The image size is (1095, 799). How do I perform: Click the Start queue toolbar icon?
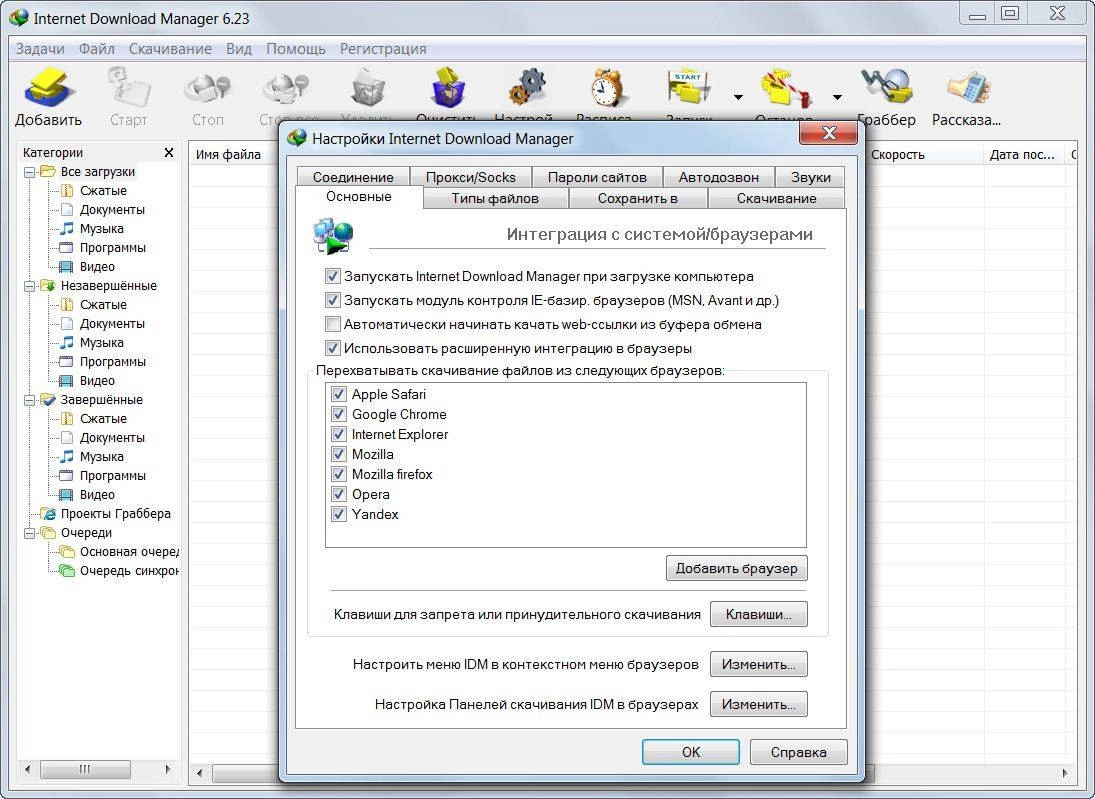689,87
